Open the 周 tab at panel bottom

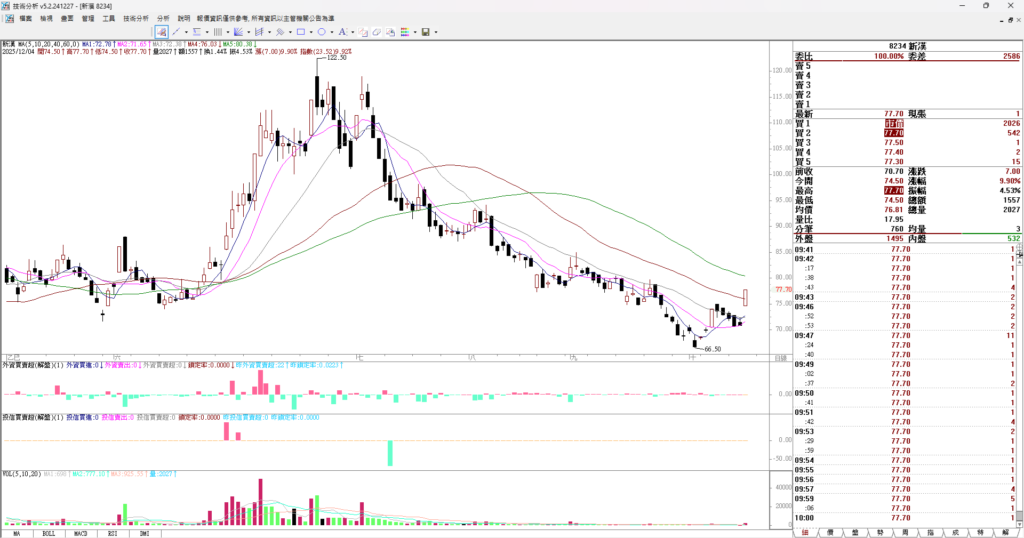tap(906, 532)
